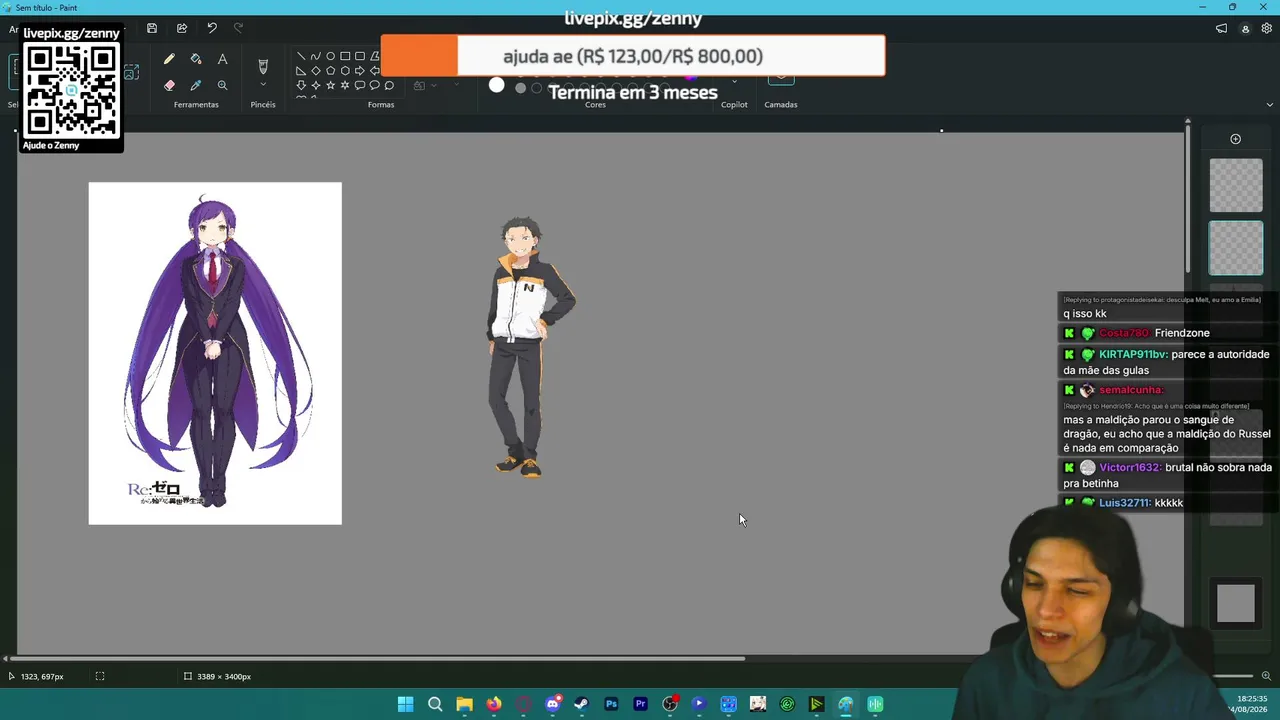
Task: Click the Redo arrow in Paint
Action: click(x=238, y=28)
